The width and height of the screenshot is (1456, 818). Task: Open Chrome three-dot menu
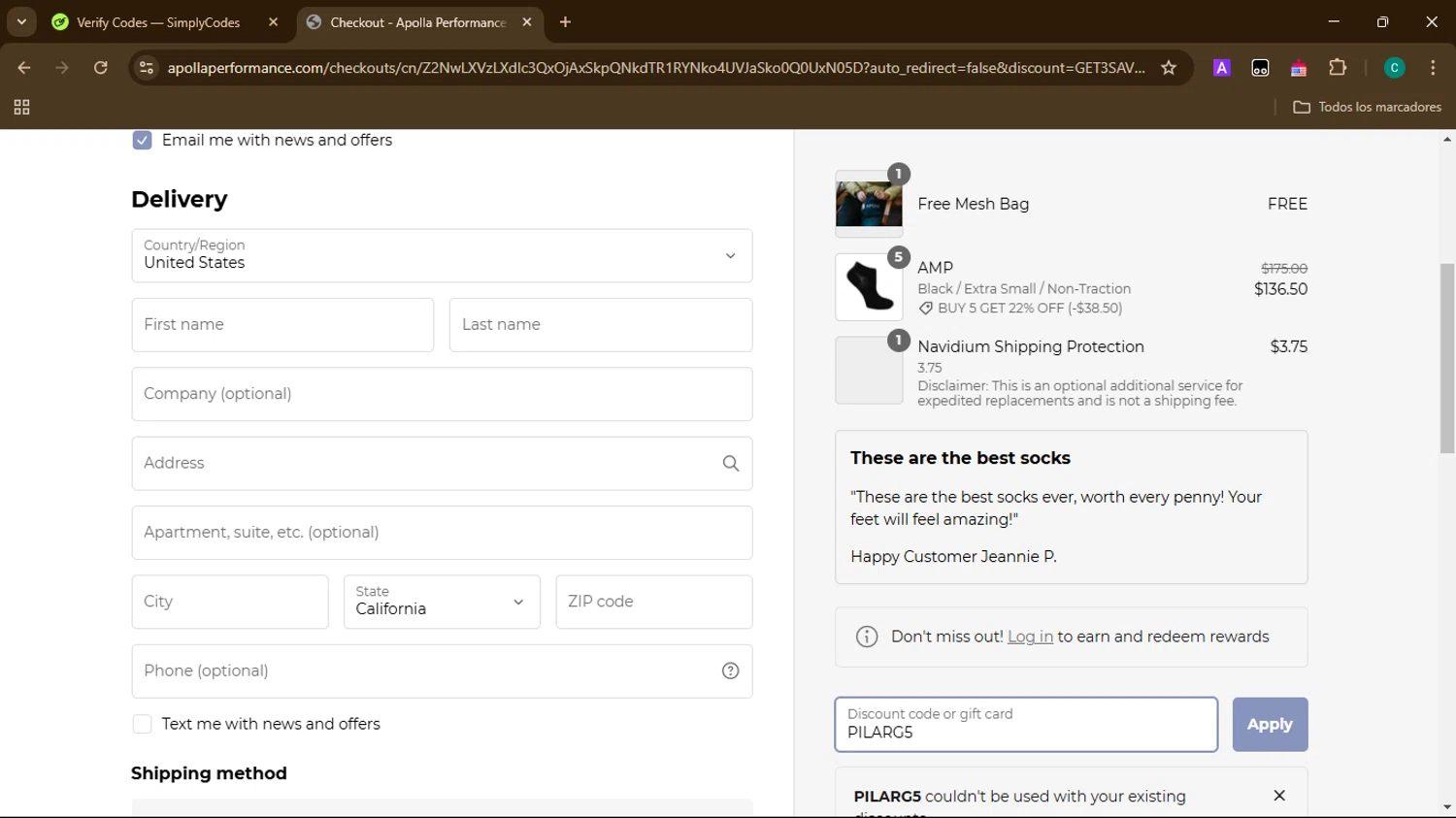coord(1433,68)
